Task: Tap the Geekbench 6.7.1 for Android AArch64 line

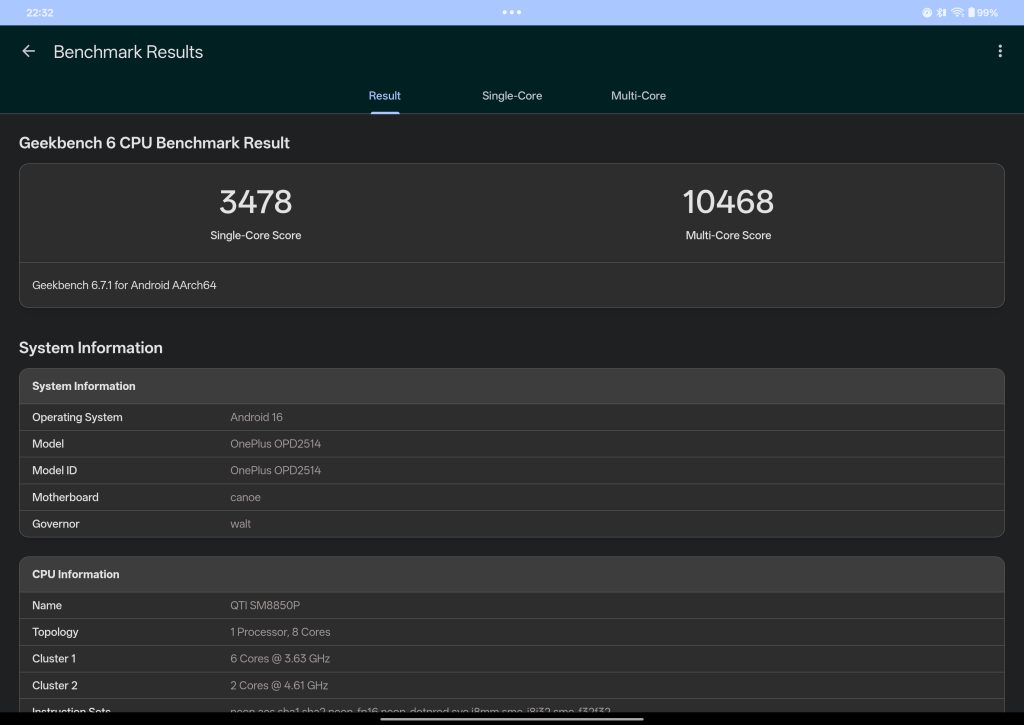Action: [124, 285]
